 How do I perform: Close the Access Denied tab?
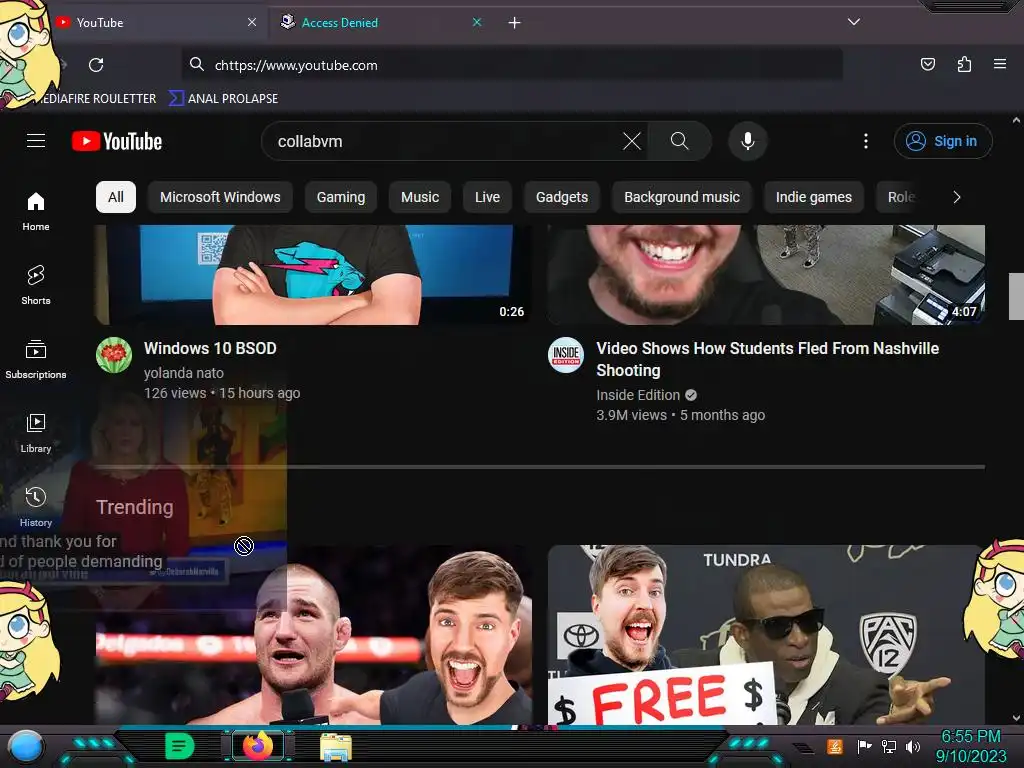click(477, 22)
